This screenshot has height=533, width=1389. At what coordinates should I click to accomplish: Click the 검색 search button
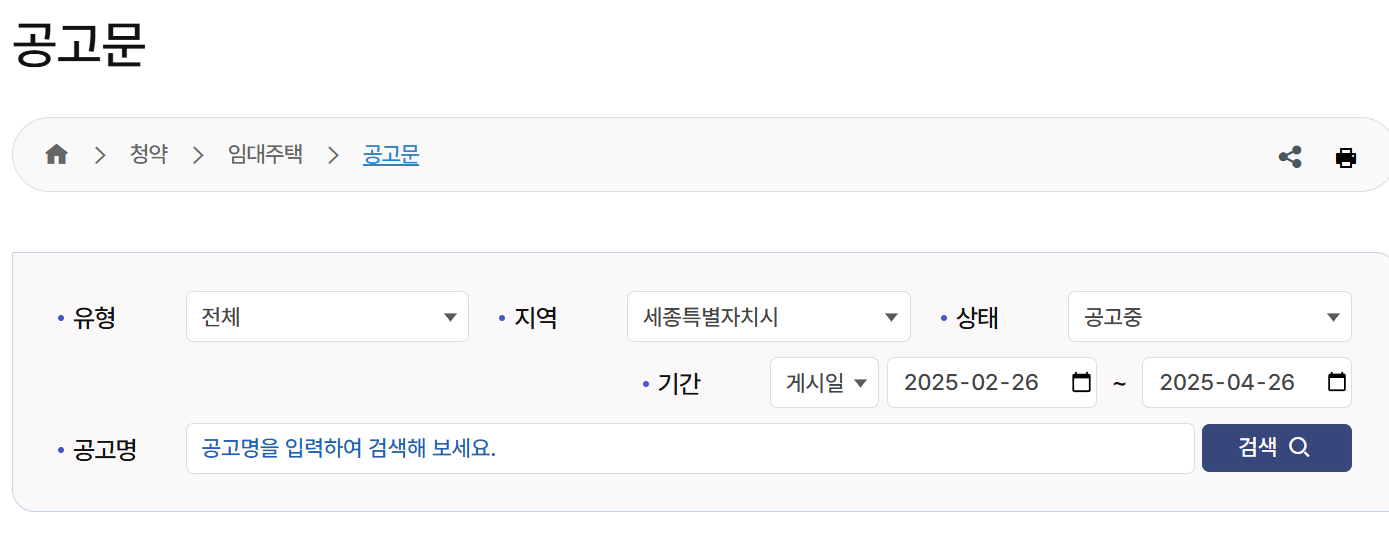click(1277, 448)
